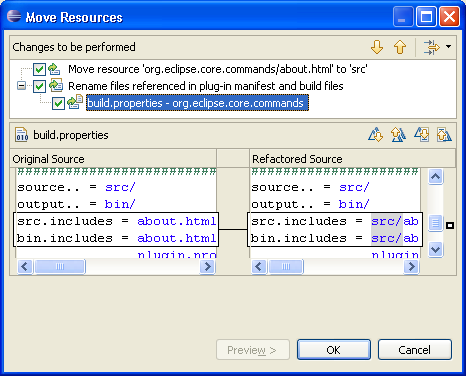Select the previous change up-arrow icon
Viewport: 466px width, 376px height.
pos(400,47)
